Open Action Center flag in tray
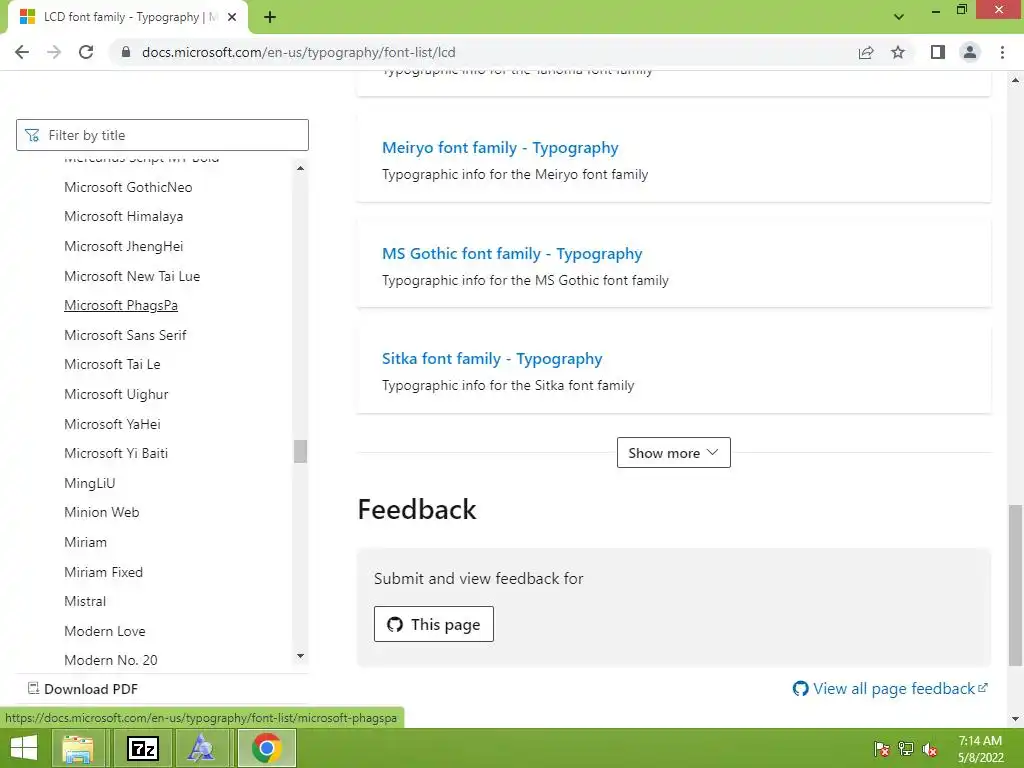Screen dimensions: 1024x768 [881, 749]
